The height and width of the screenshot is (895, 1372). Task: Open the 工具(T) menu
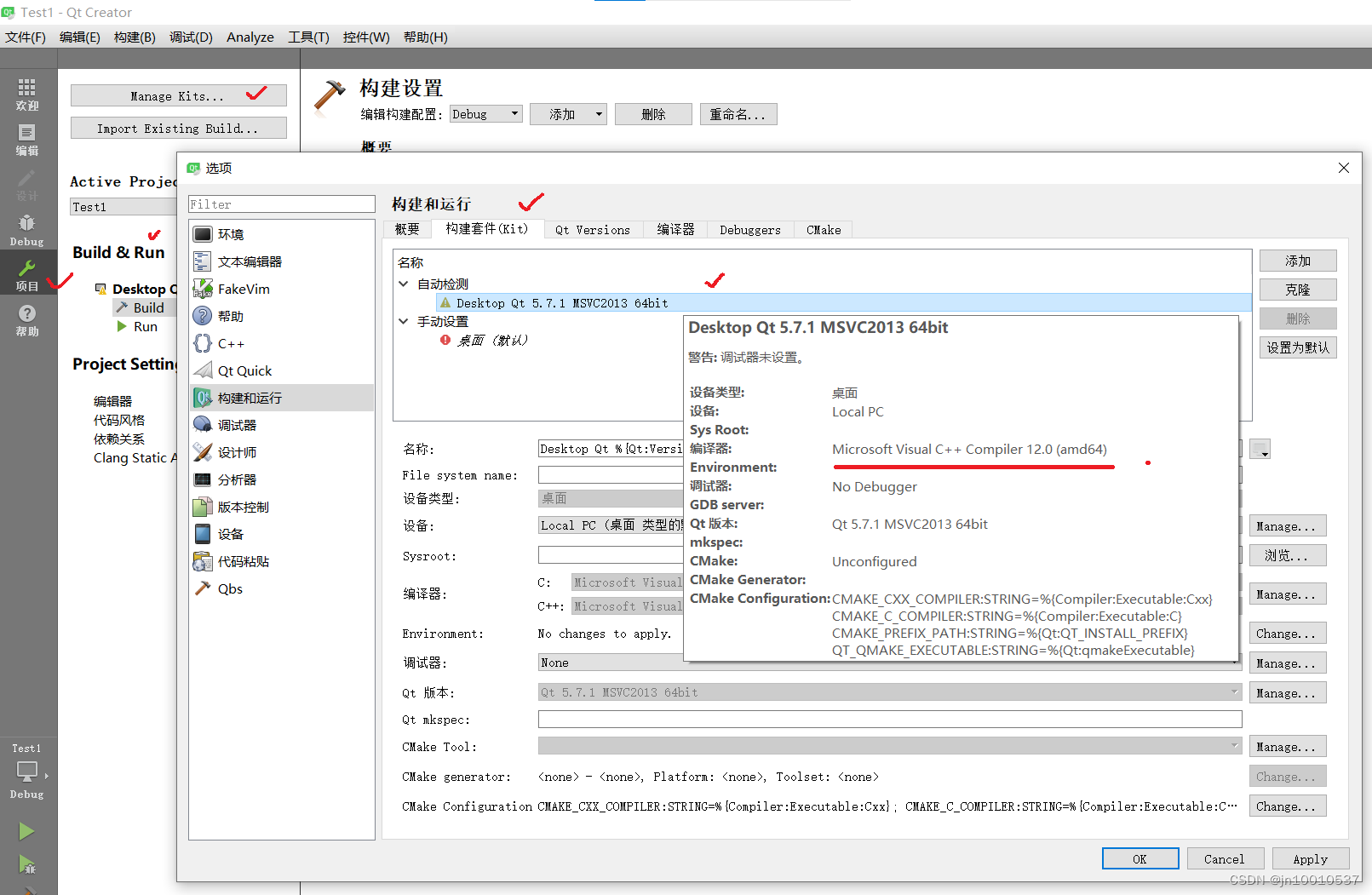[x=307, y=37]
